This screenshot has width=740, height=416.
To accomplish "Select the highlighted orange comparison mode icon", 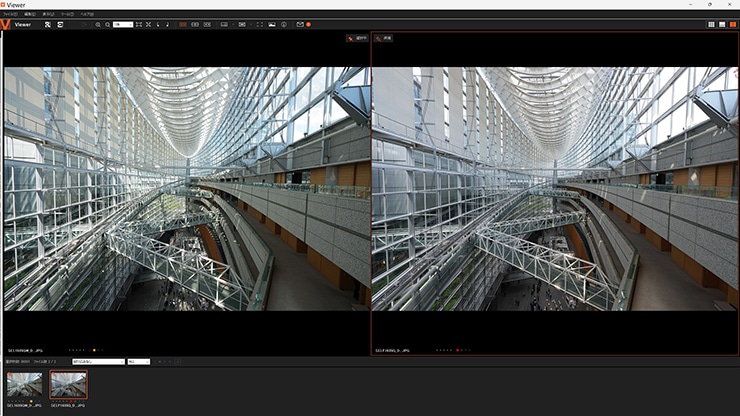I will (x=183, y=25).
